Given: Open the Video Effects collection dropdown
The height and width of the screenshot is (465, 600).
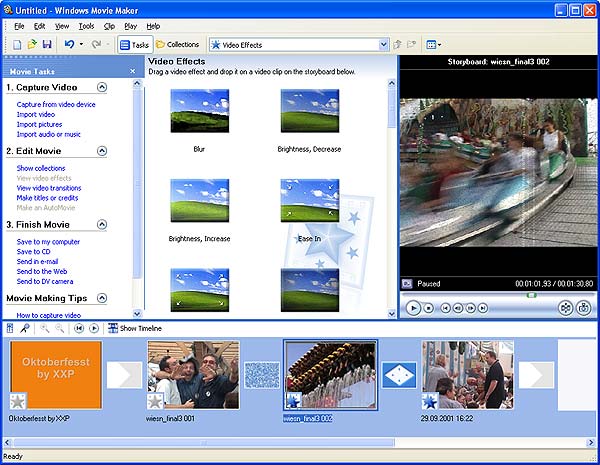Looking at the screenshot, I should [383, 45].
